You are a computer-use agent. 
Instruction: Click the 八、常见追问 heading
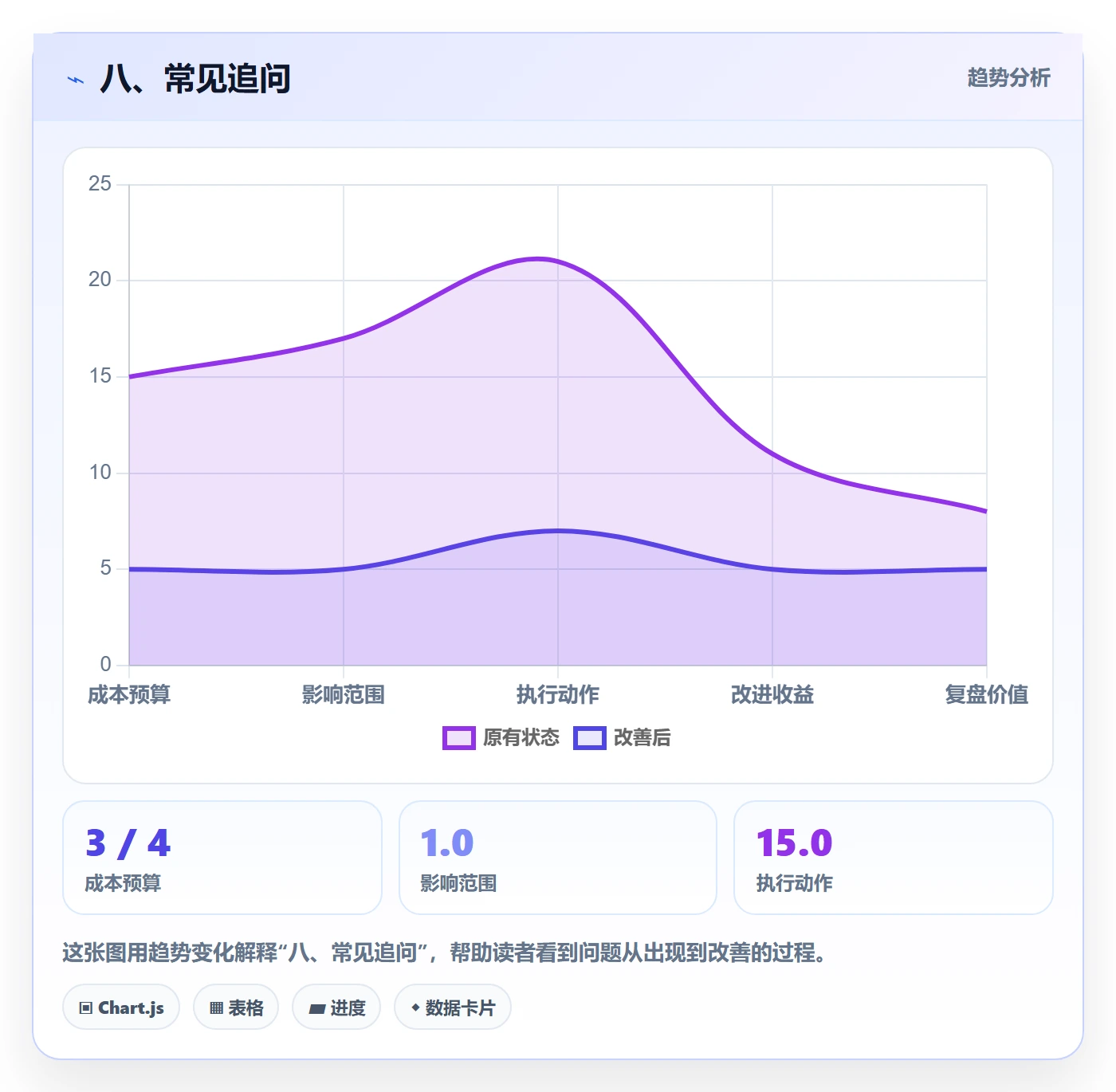(195, 79)
